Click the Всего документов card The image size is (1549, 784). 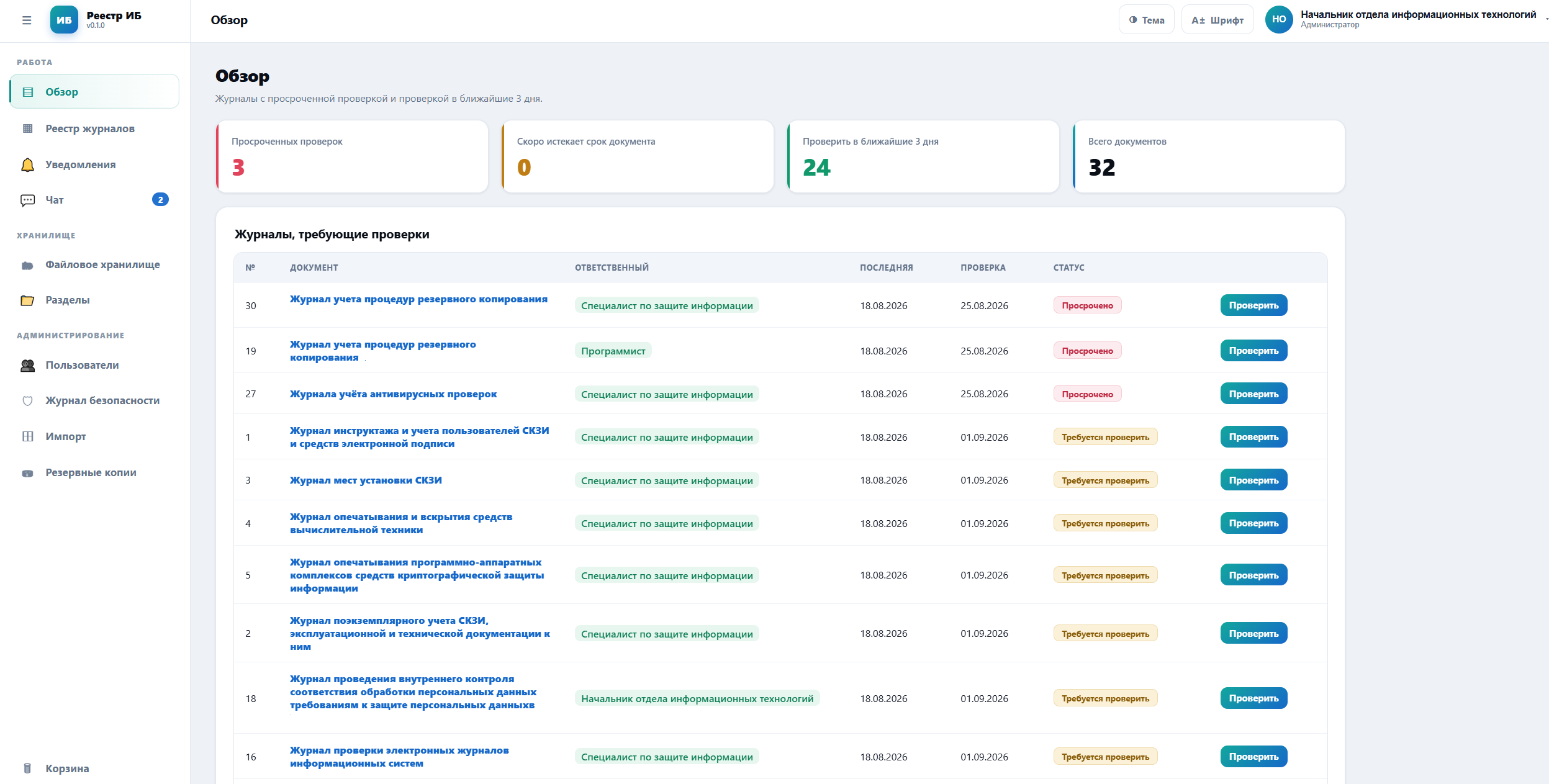coord(1209,156)
